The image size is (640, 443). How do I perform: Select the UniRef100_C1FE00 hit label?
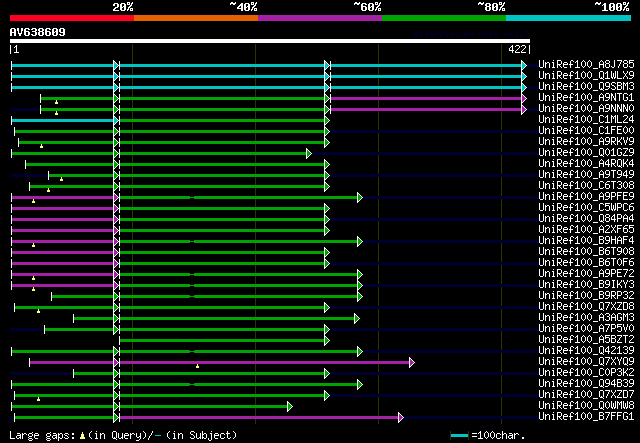tap(586, 131)
